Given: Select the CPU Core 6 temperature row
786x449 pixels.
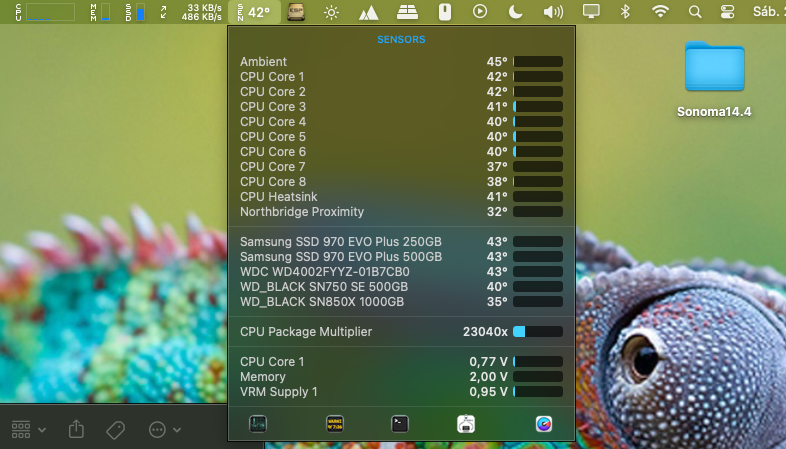Looking at the screenshot, I should (401, 152).
